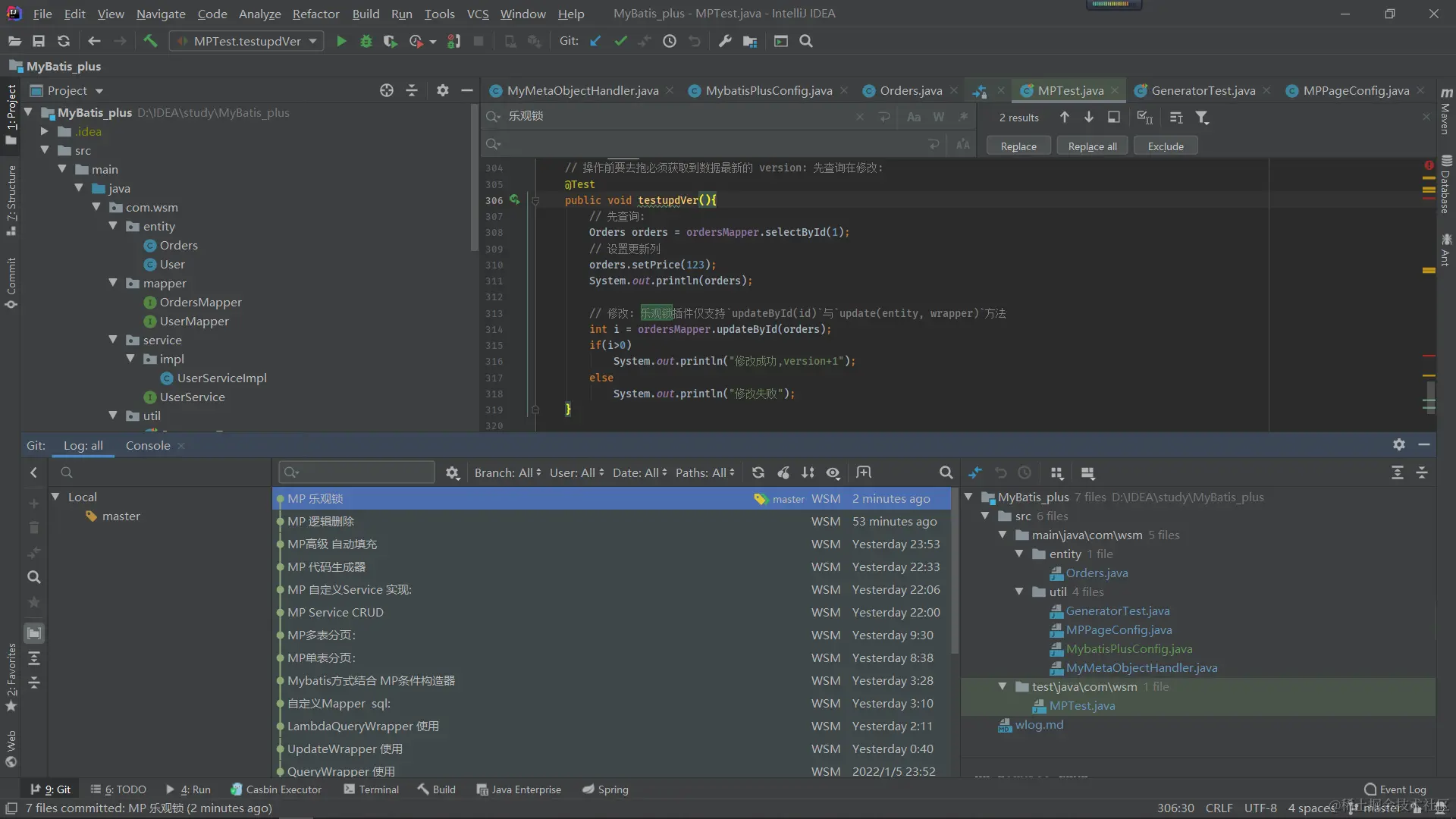Click the Replace button

[x=1018, y=146]
